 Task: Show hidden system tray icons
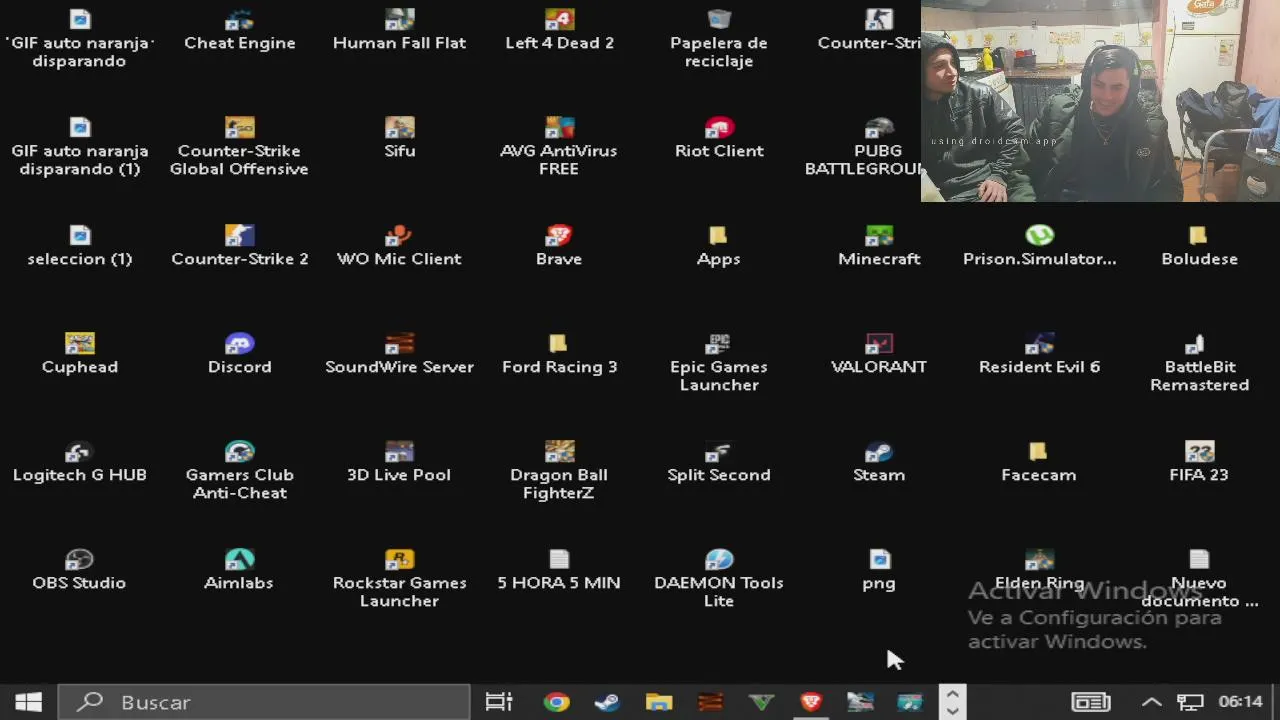(1151, 702)
